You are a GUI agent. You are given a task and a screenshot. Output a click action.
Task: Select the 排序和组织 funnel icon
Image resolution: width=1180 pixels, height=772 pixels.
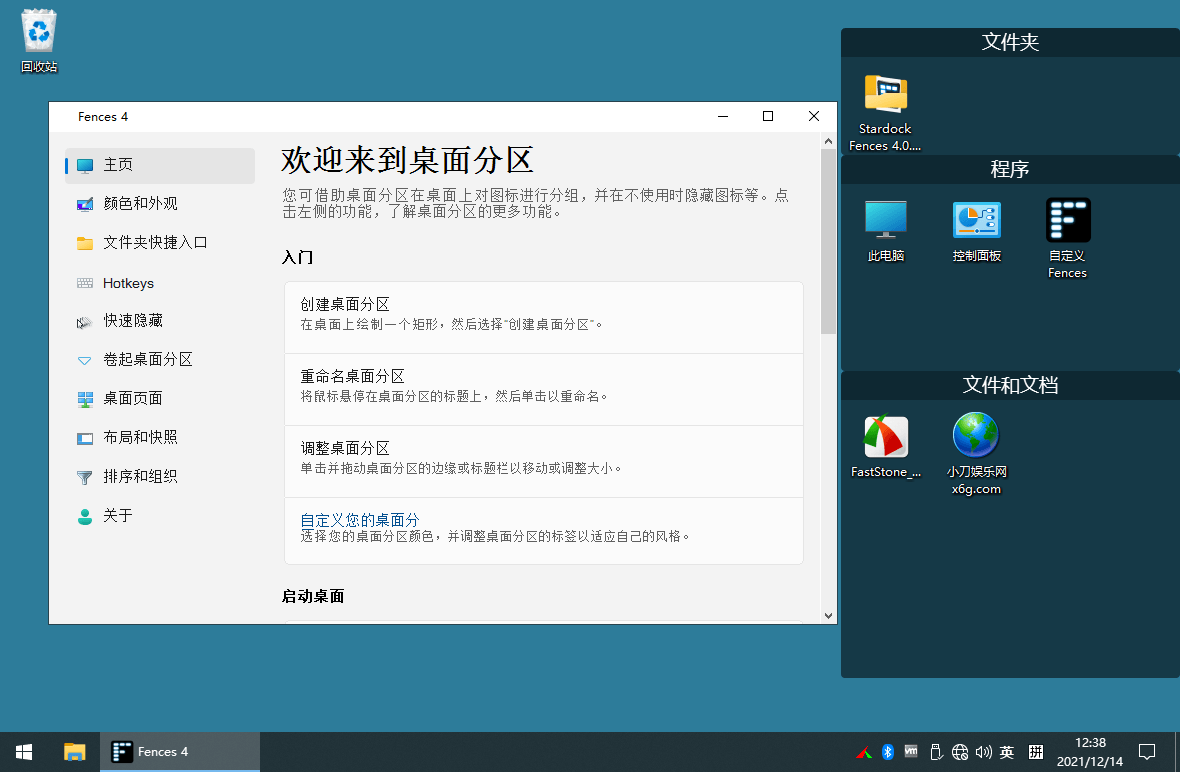[x=86, y=476]
